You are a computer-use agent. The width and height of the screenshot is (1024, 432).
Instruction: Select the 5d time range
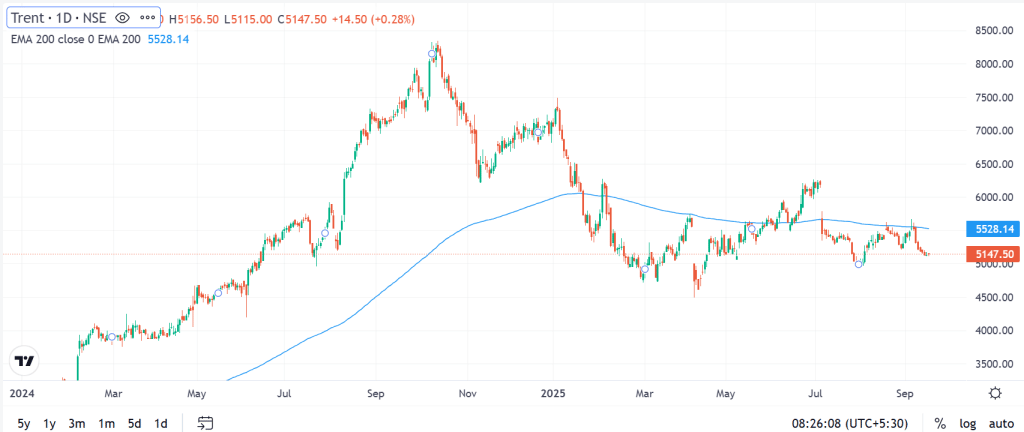[135, 424]
